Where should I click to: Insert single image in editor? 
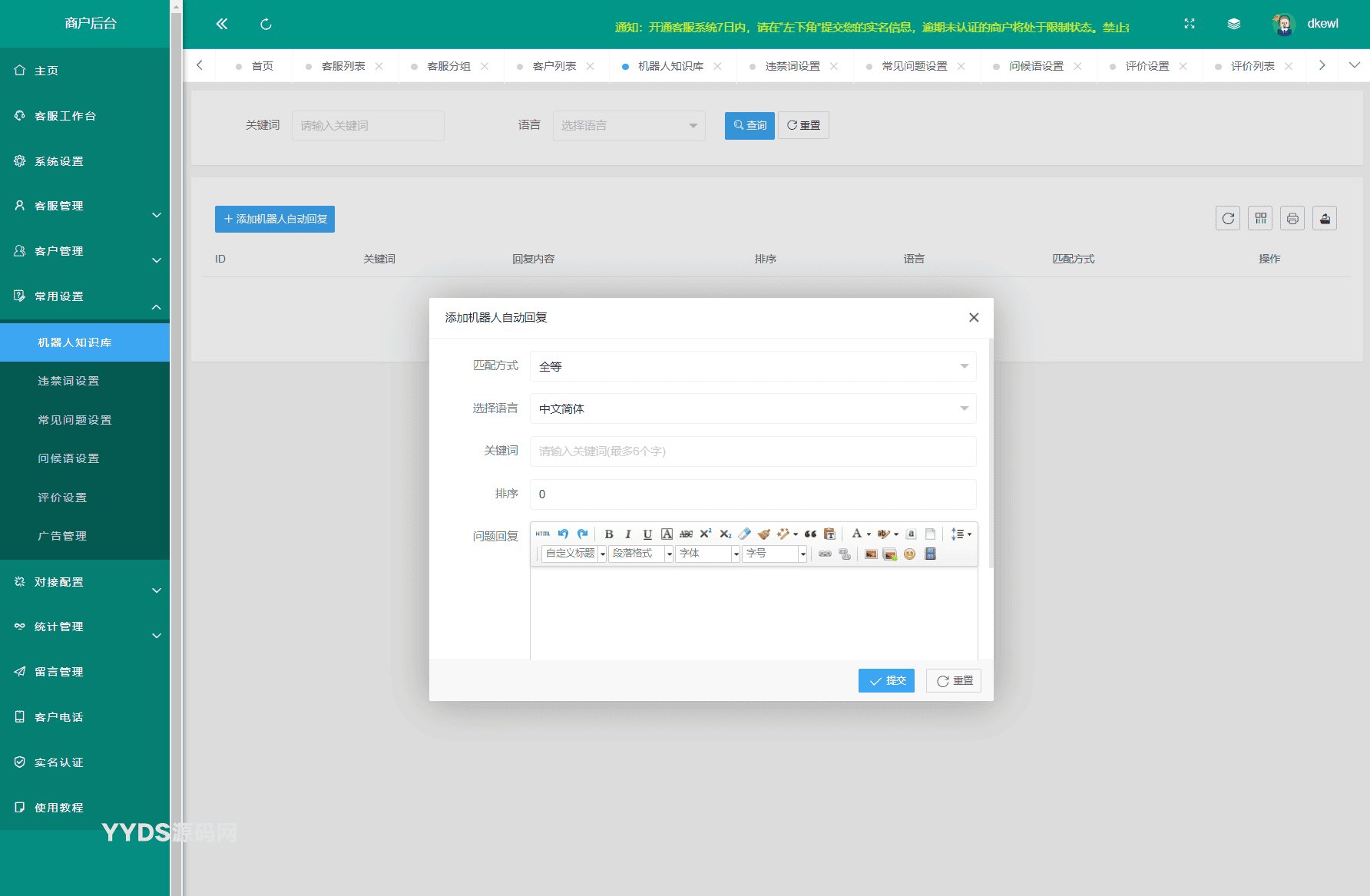pyautogui.click(x=871, y=554)
